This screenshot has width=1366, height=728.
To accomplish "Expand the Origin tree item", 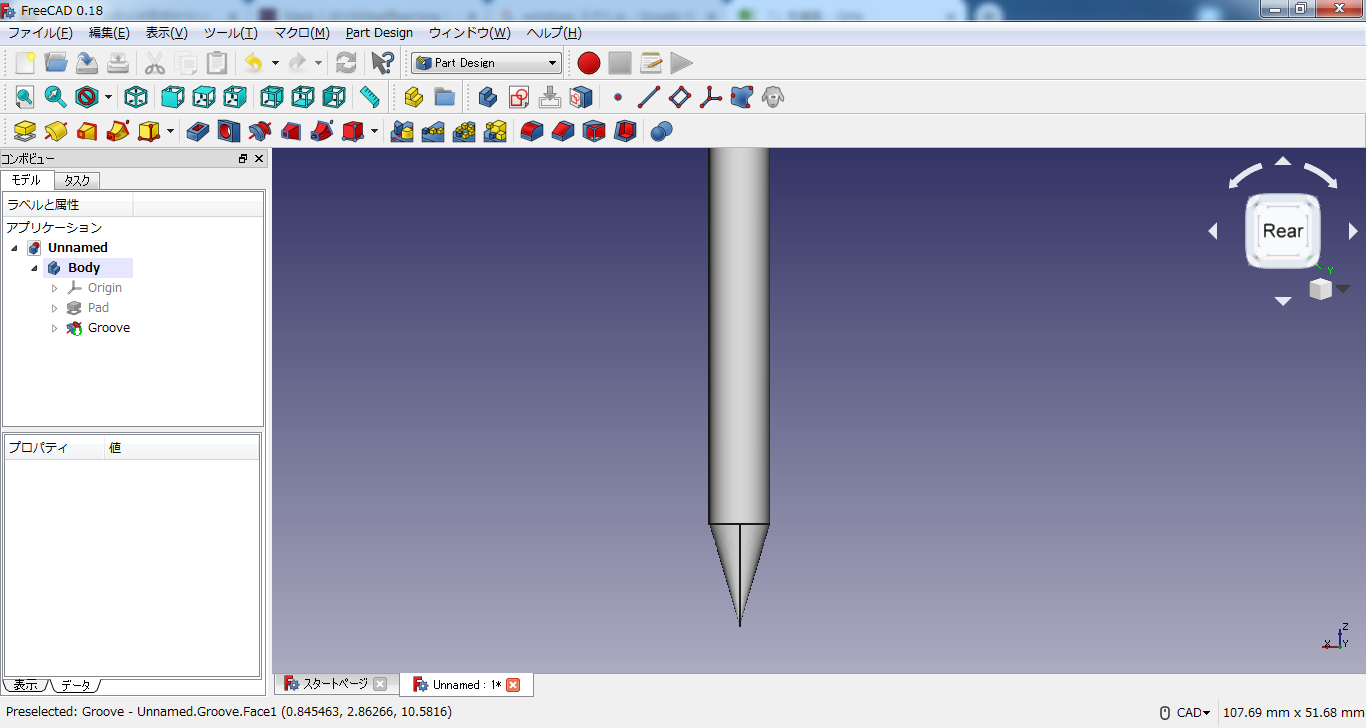I will (55, 288).
